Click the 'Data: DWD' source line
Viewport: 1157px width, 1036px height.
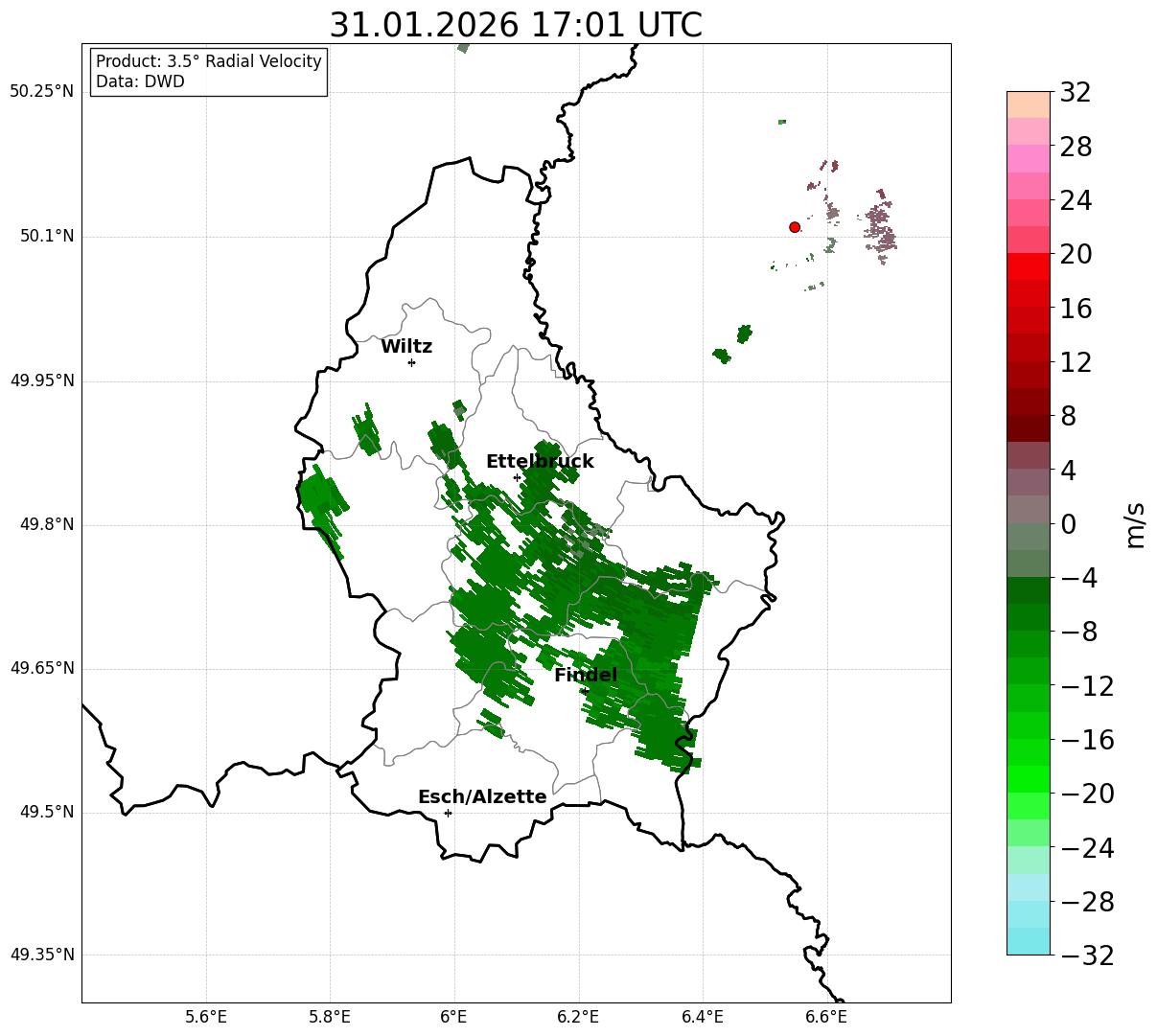coord(140,81)
